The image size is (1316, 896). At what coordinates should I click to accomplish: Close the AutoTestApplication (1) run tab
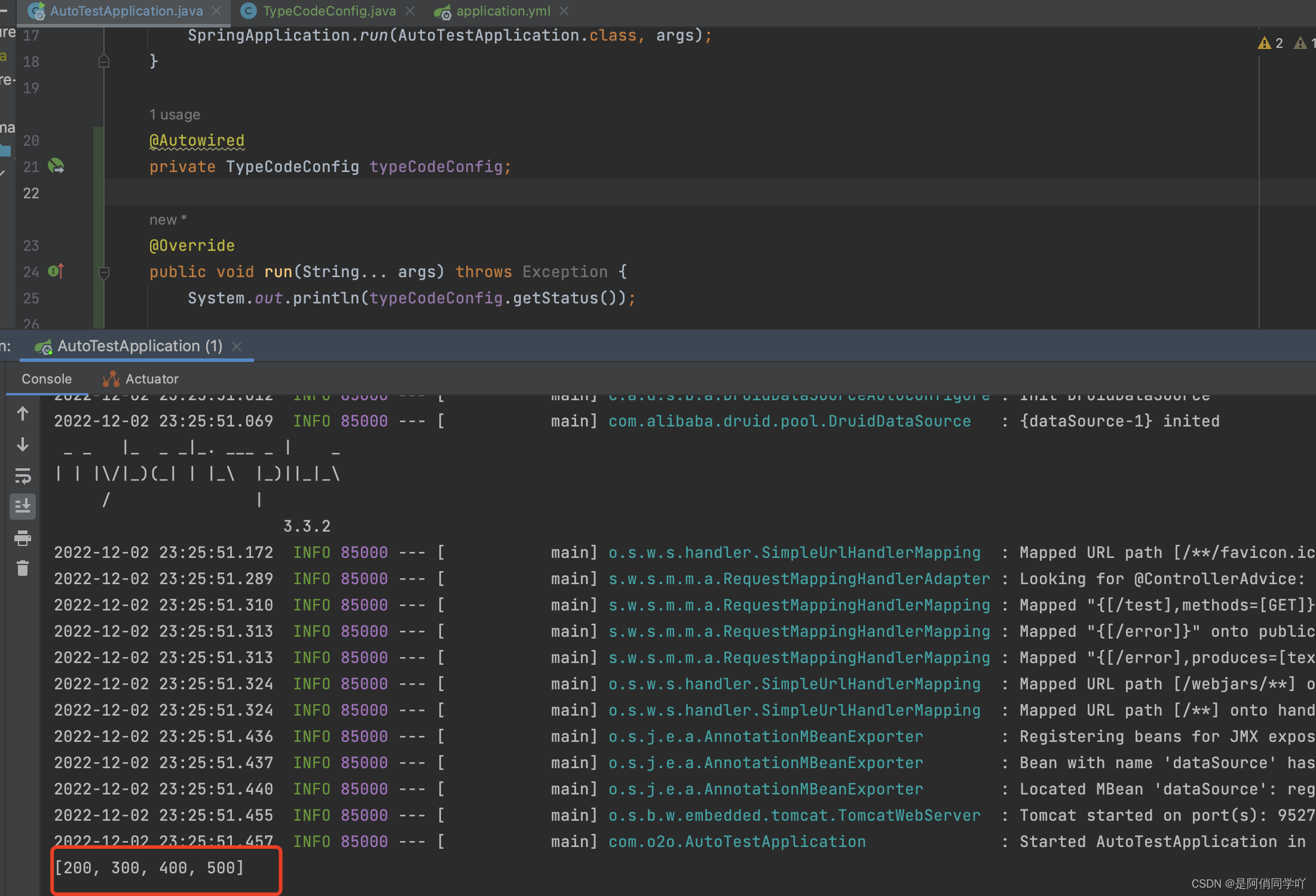coord(237,346)
